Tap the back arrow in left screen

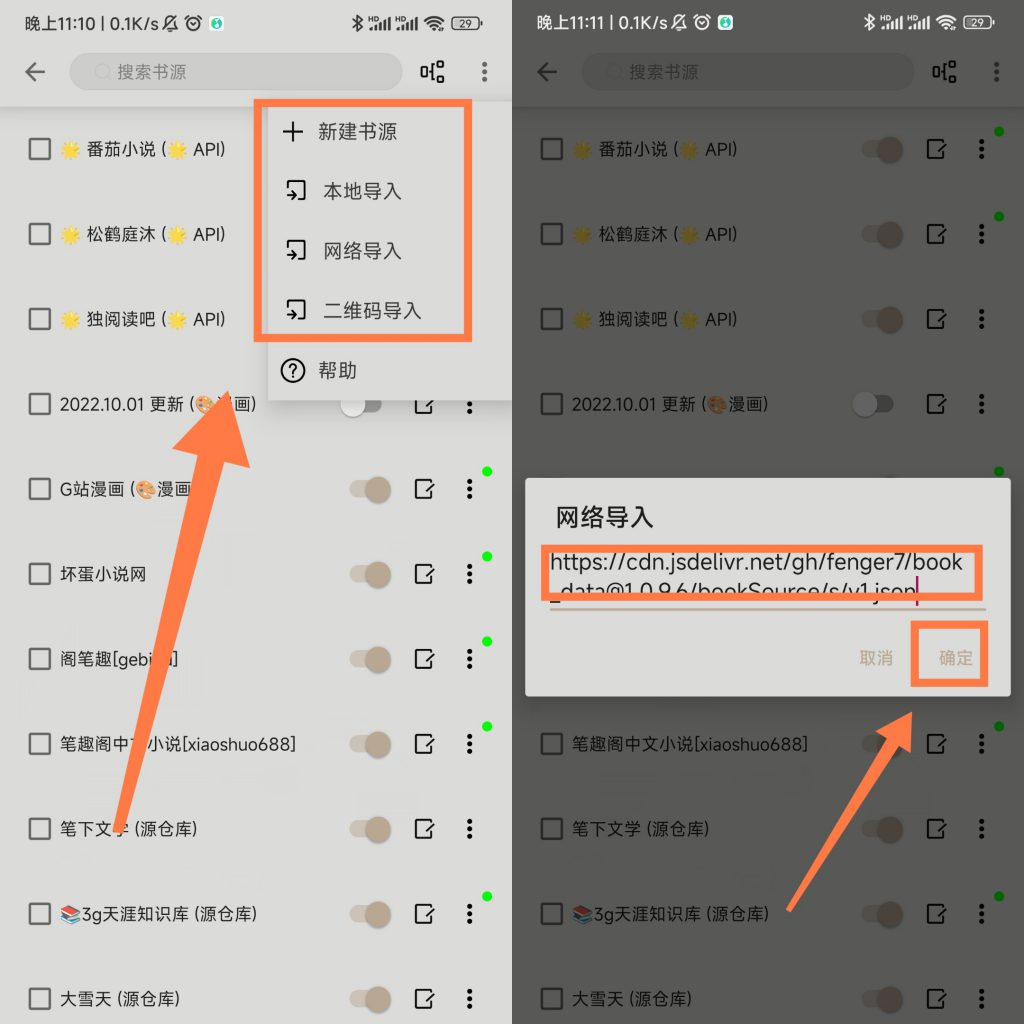[35, 72]
